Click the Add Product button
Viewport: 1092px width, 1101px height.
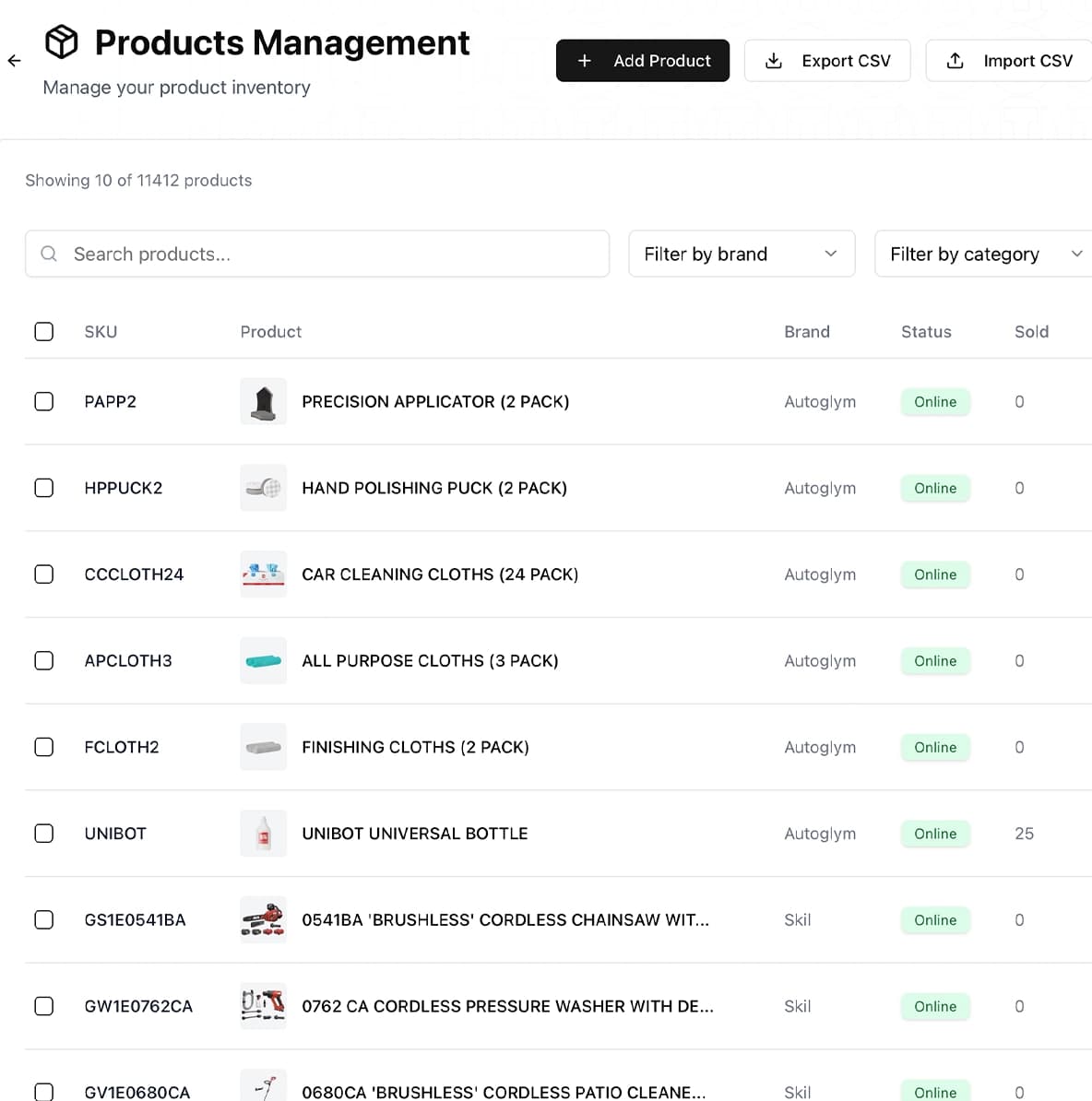tap(643, 60)
